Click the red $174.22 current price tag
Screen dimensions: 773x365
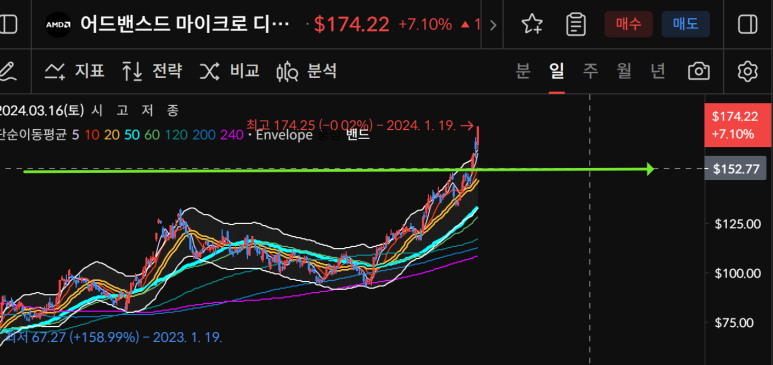tap(738, 125)
